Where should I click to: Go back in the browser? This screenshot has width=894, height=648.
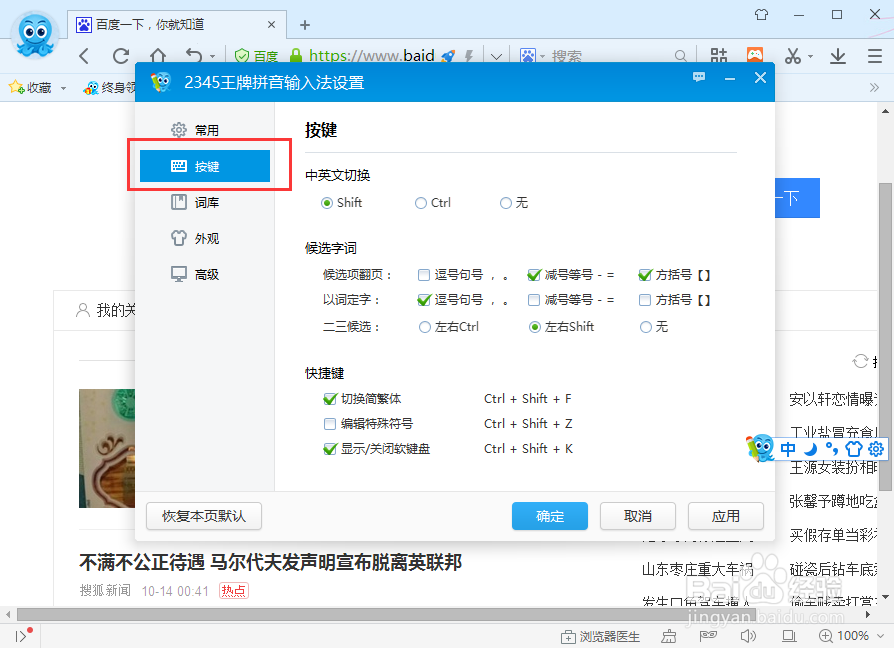84,56
